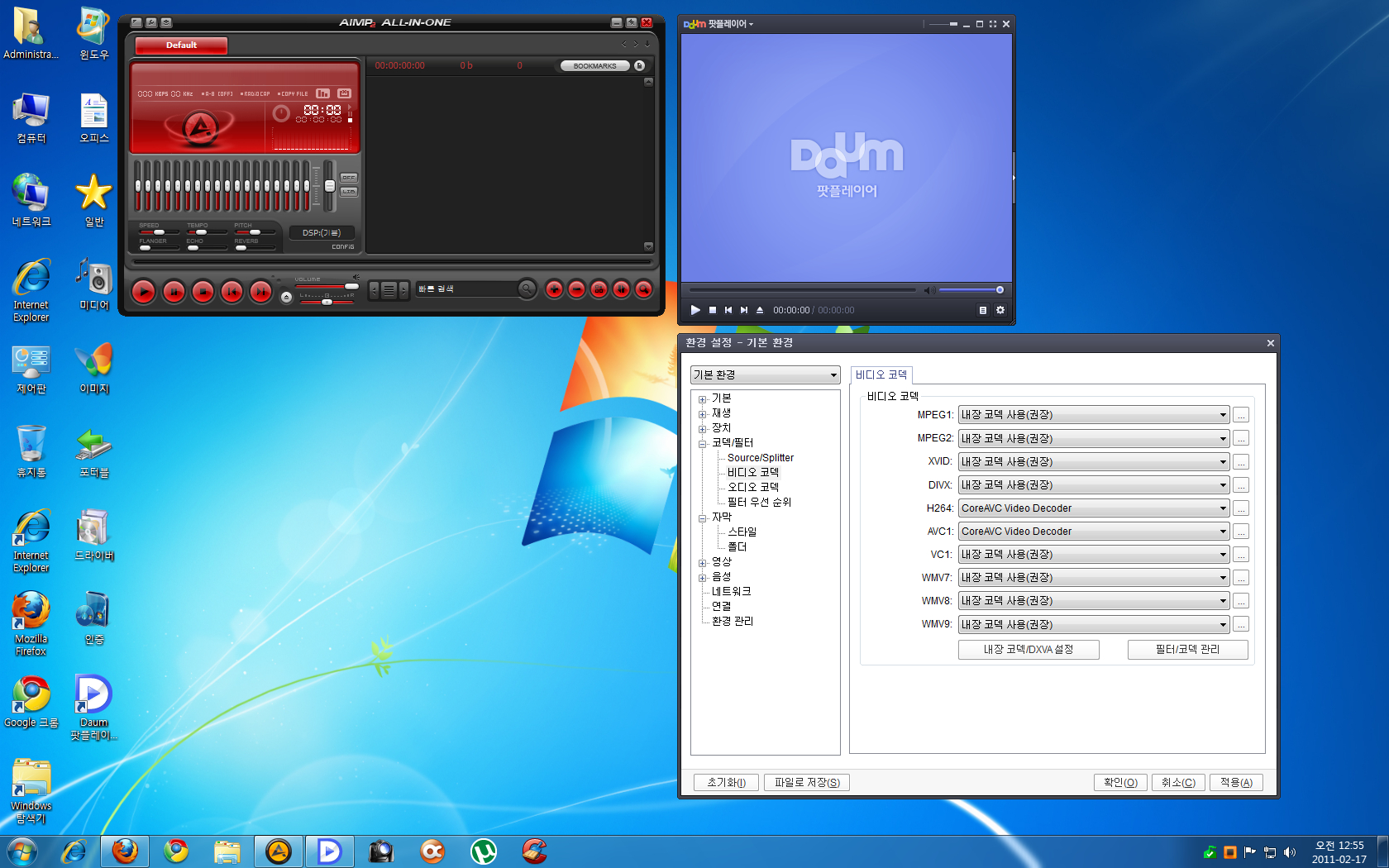Image resolution: width=1389 pixels, height=868 pixels.
Task: Toggle A-B repeat in AIMP display
Action: [x=217, y=94]
